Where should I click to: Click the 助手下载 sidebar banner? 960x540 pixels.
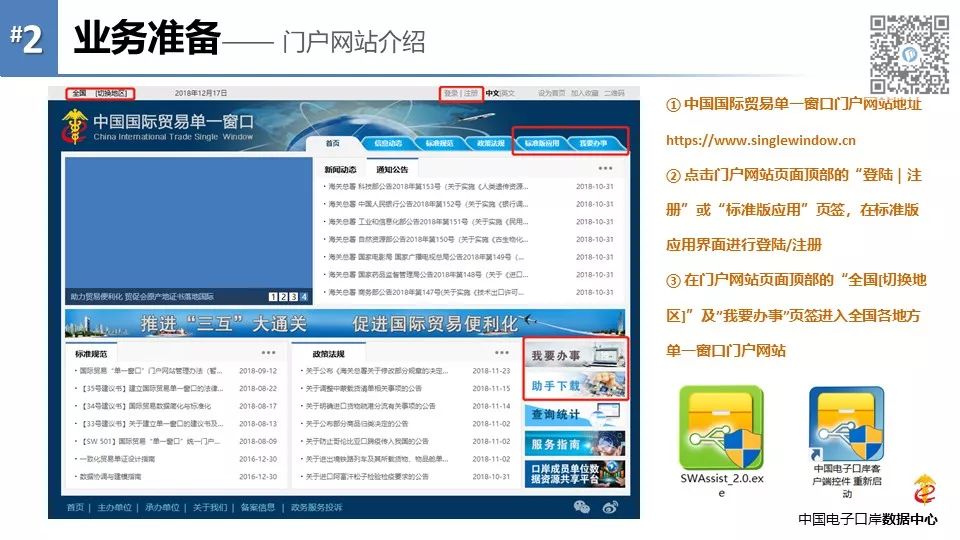click(575, 385)
